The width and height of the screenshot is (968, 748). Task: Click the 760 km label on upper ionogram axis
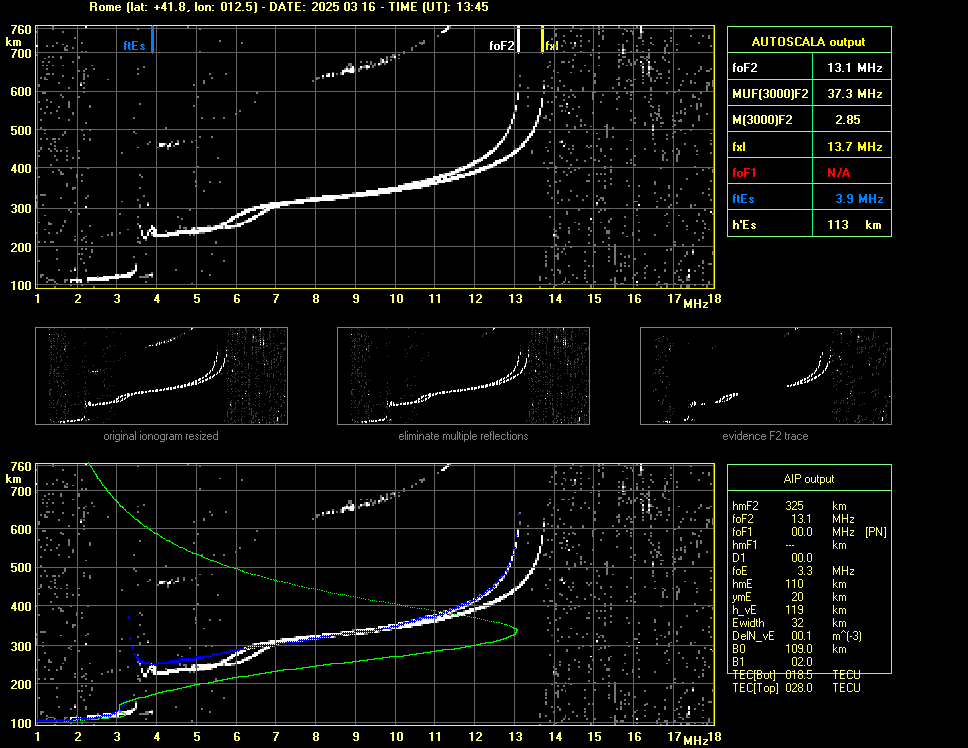(20, 30)
